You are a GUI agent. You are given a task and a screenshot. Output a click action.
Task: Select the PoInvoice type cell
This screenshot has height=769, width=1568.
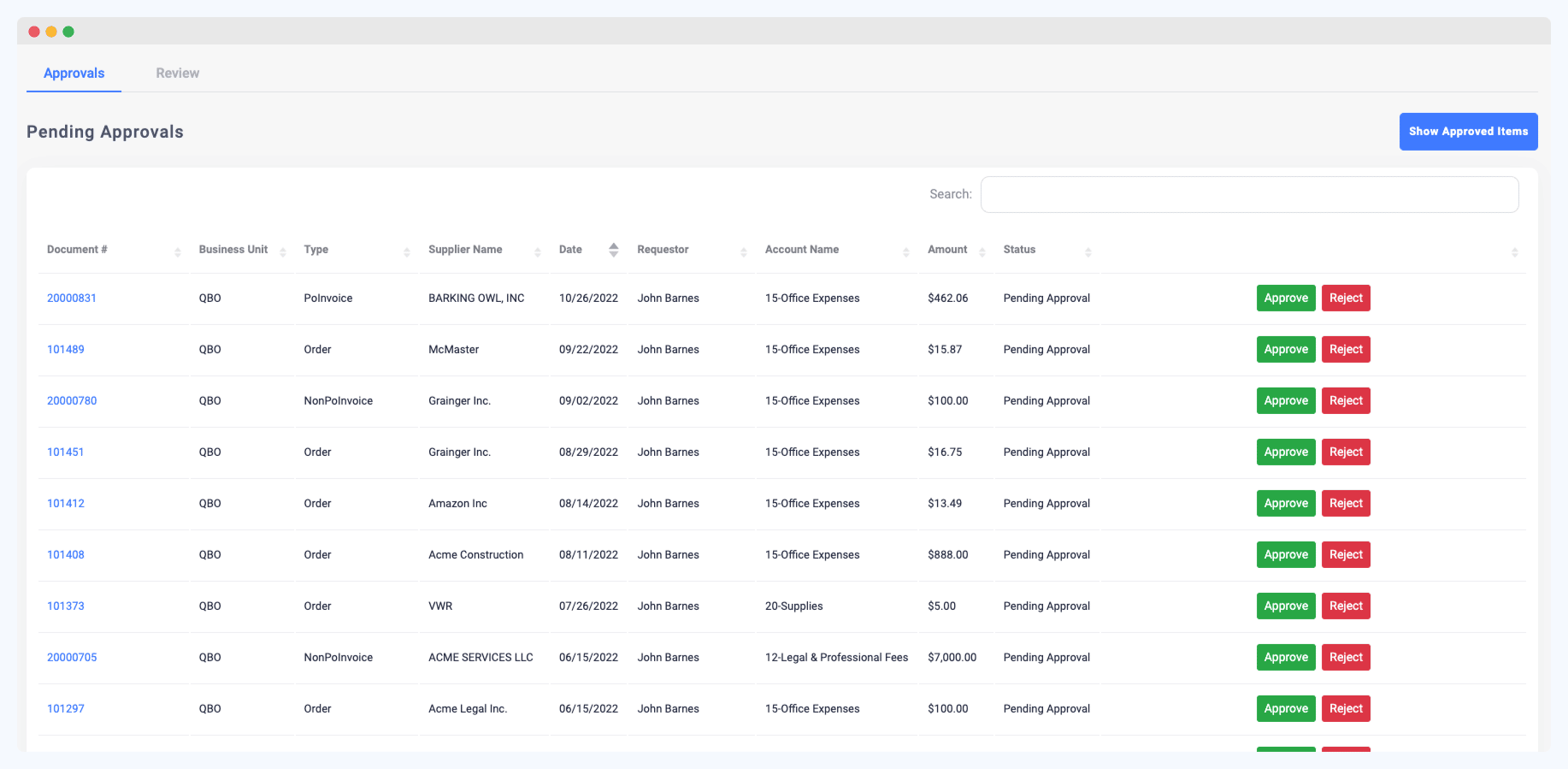point(328,299)
